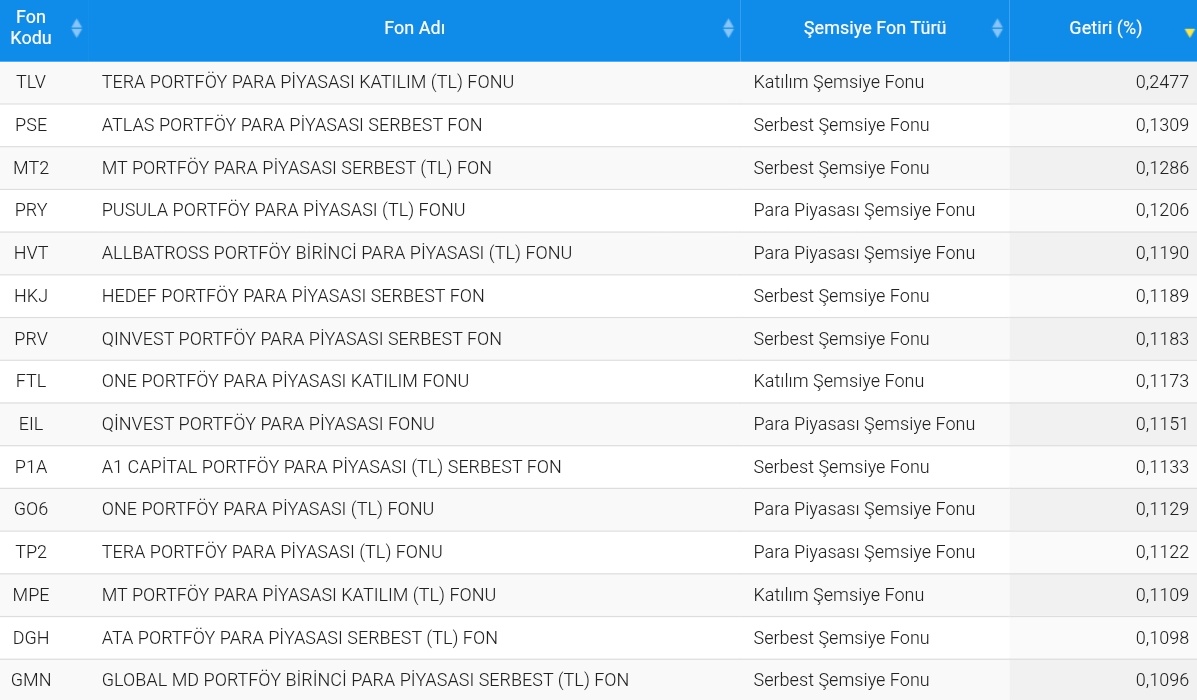Select fund code PSE
1197x700 pixels.
(31, 124)
